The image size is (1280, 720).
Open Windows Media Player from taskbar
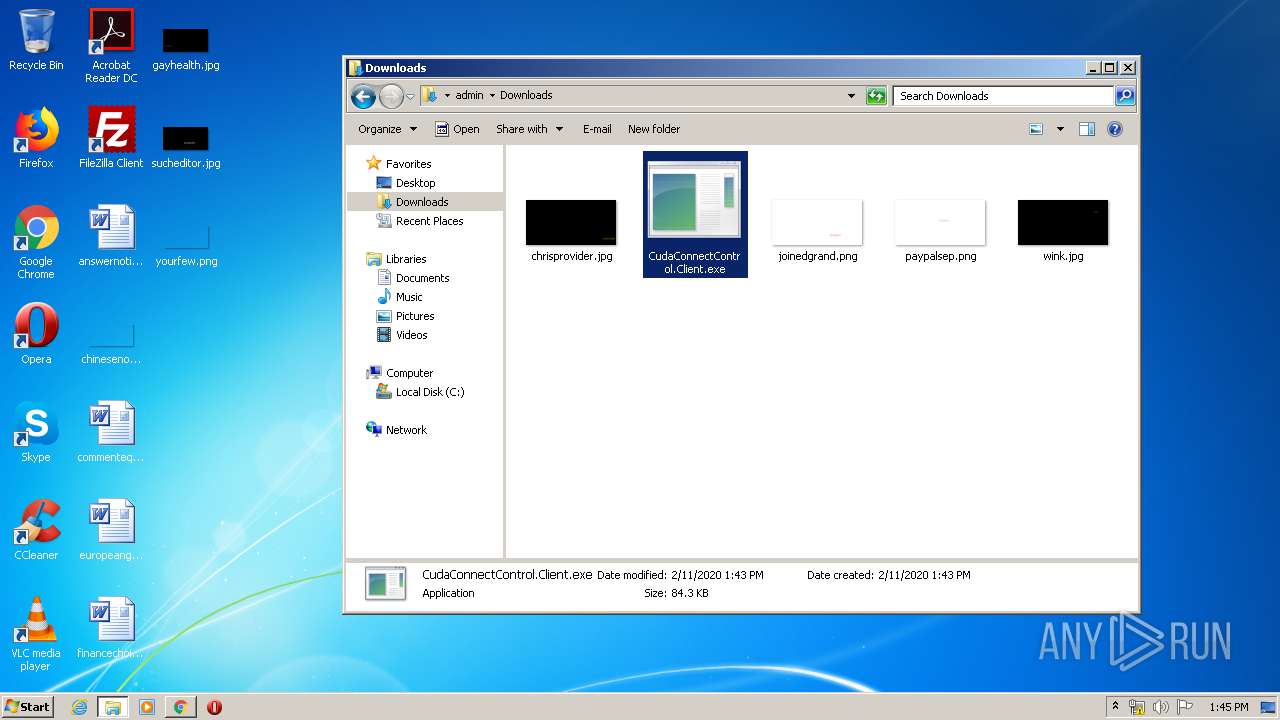[x=147, y=707]
